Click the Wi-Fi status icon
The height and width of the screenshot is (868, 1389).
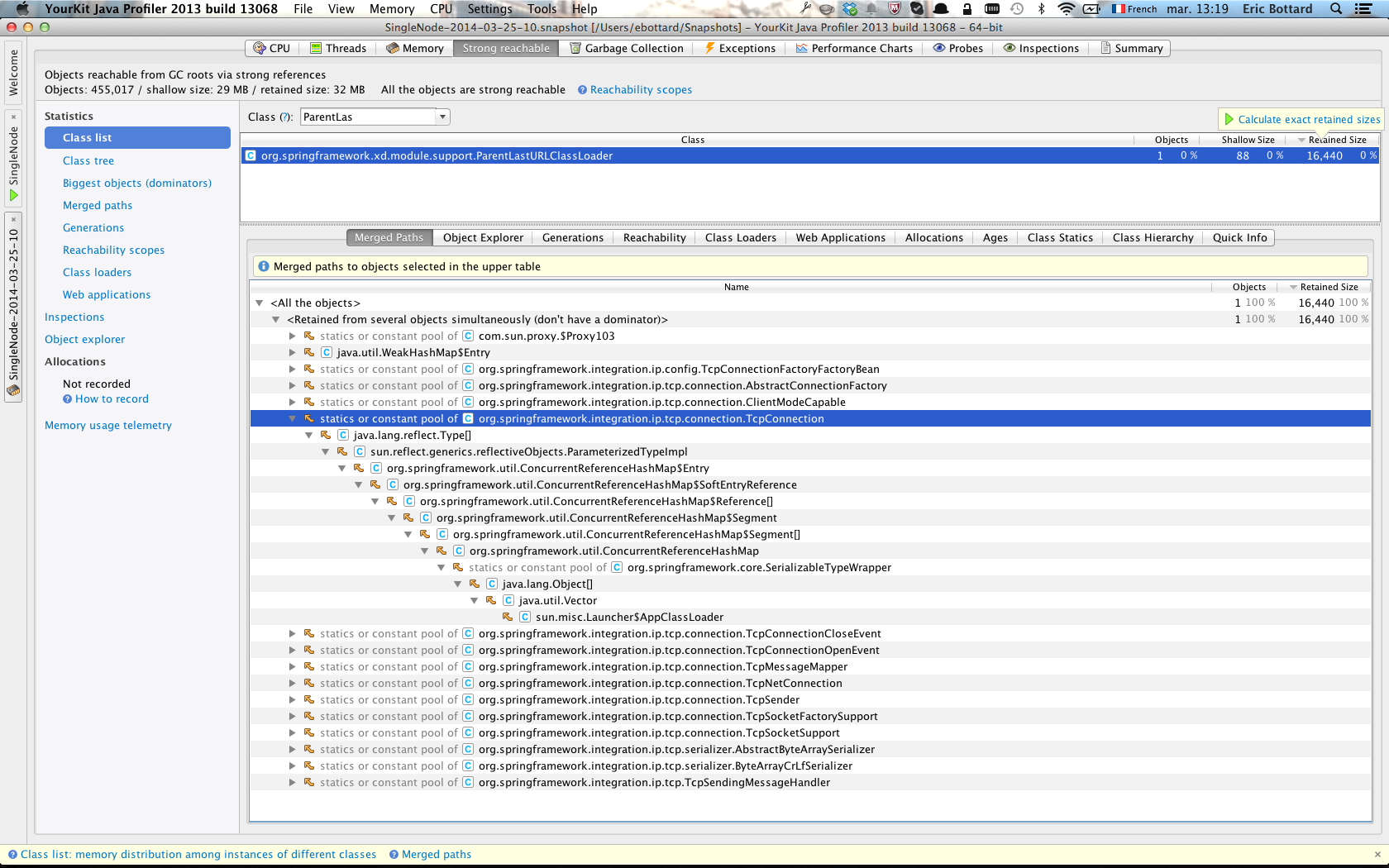point(1067,9)
